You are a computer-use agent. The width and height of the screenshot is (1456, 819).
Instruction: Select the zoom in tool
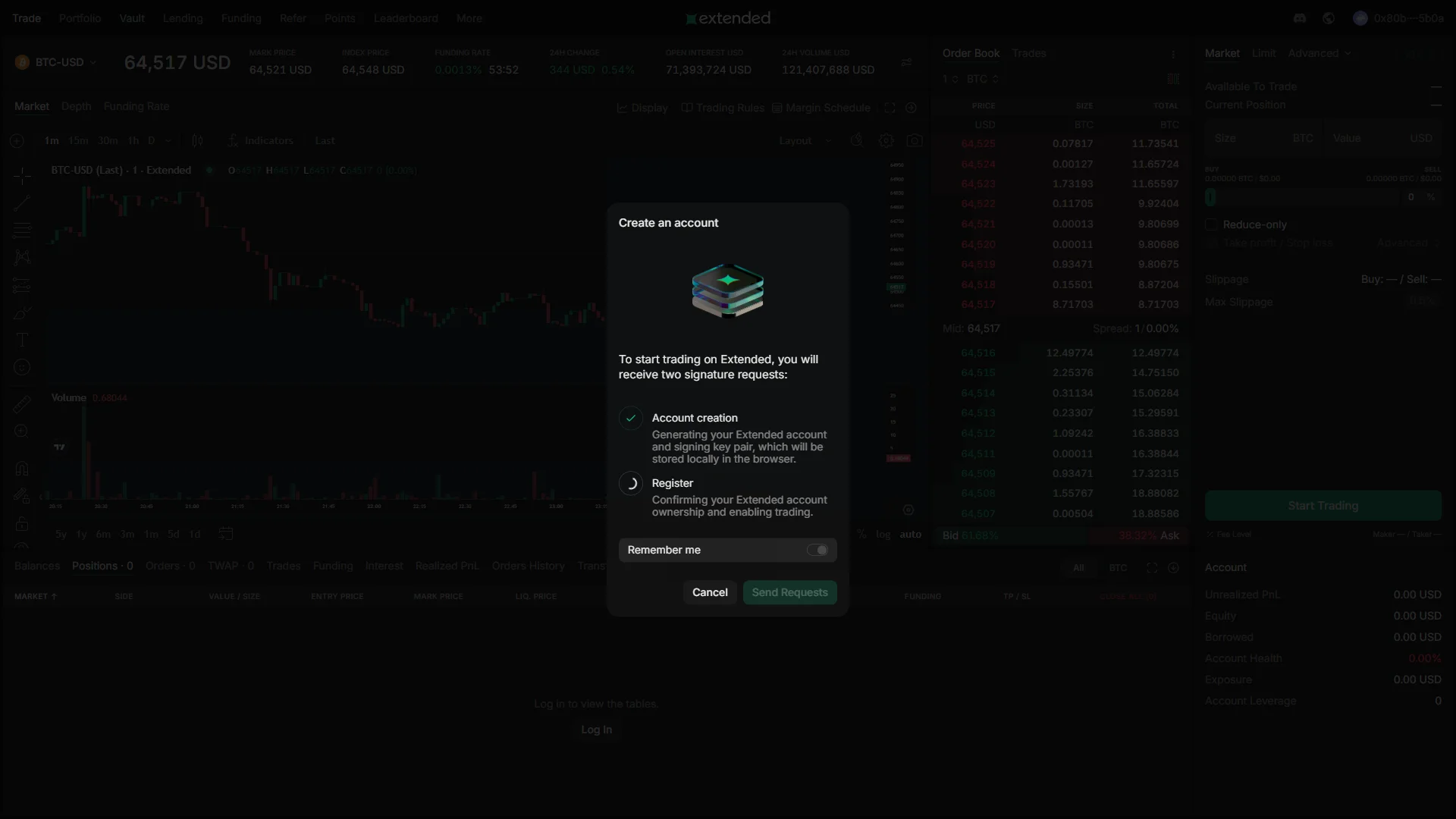click(x=22, y=431)
